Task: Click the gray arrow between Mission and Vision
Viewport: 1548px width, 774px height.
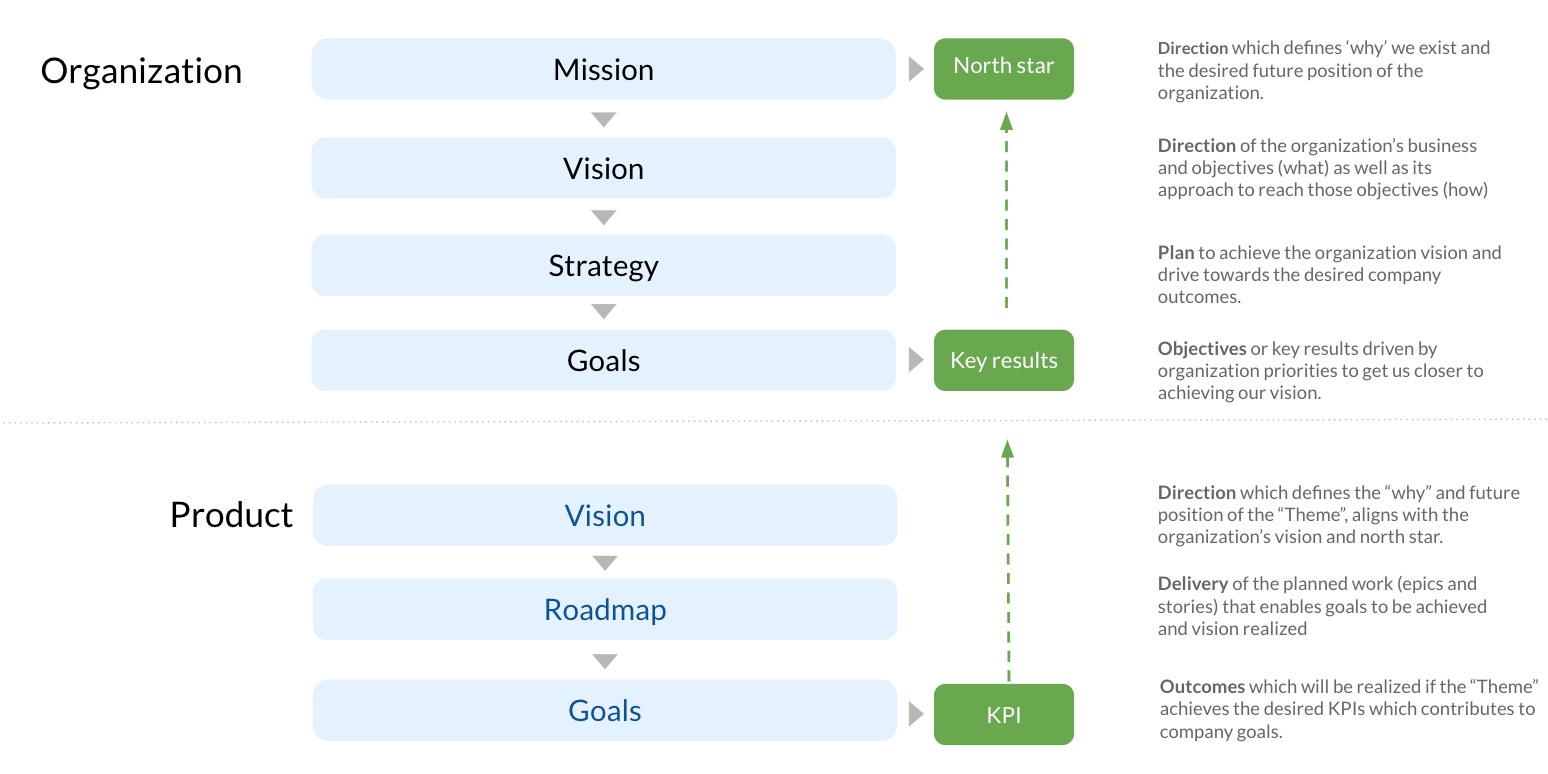Action: tap(603, 120)
